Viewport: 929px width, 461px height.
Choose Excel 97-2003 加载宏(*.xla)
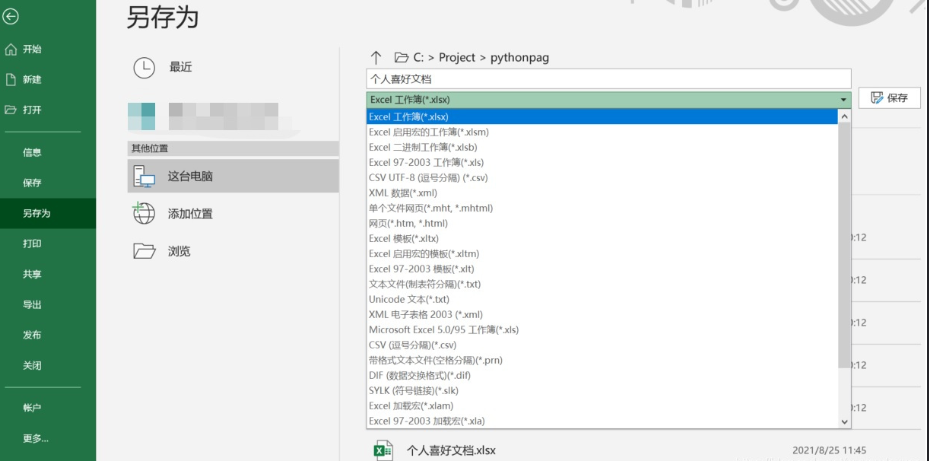[602, 421]
